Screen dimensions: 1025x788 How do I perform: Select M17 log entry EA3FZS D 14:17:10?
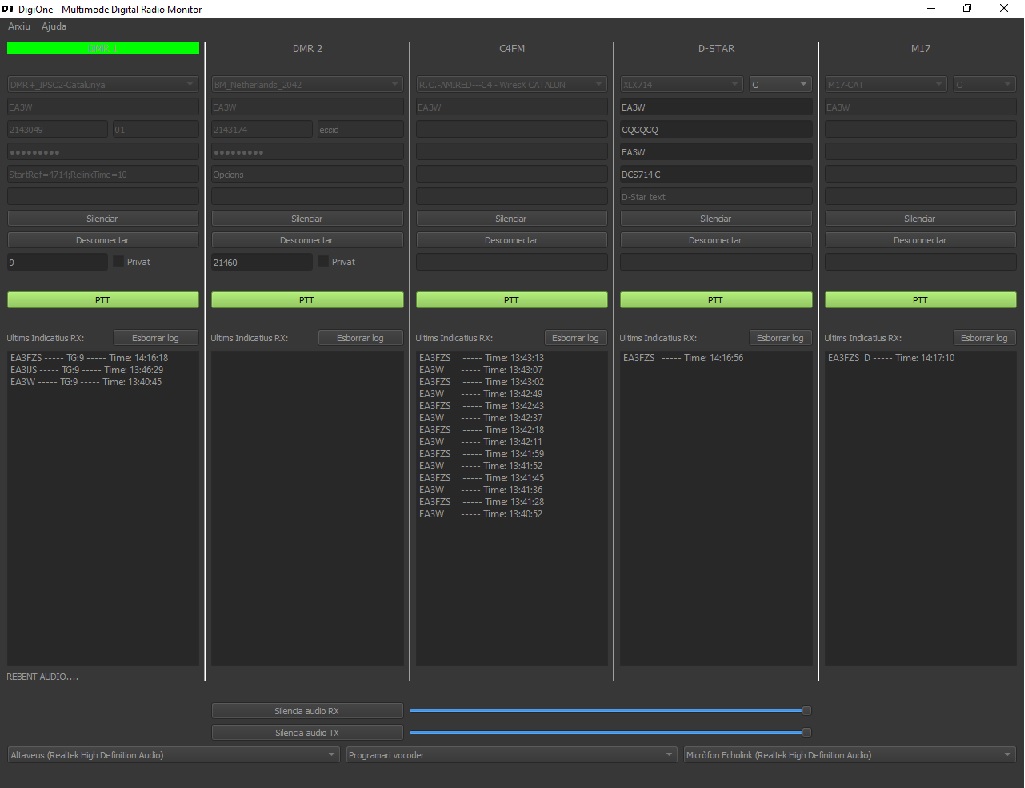pyautogui.click(x=891, y=358)
